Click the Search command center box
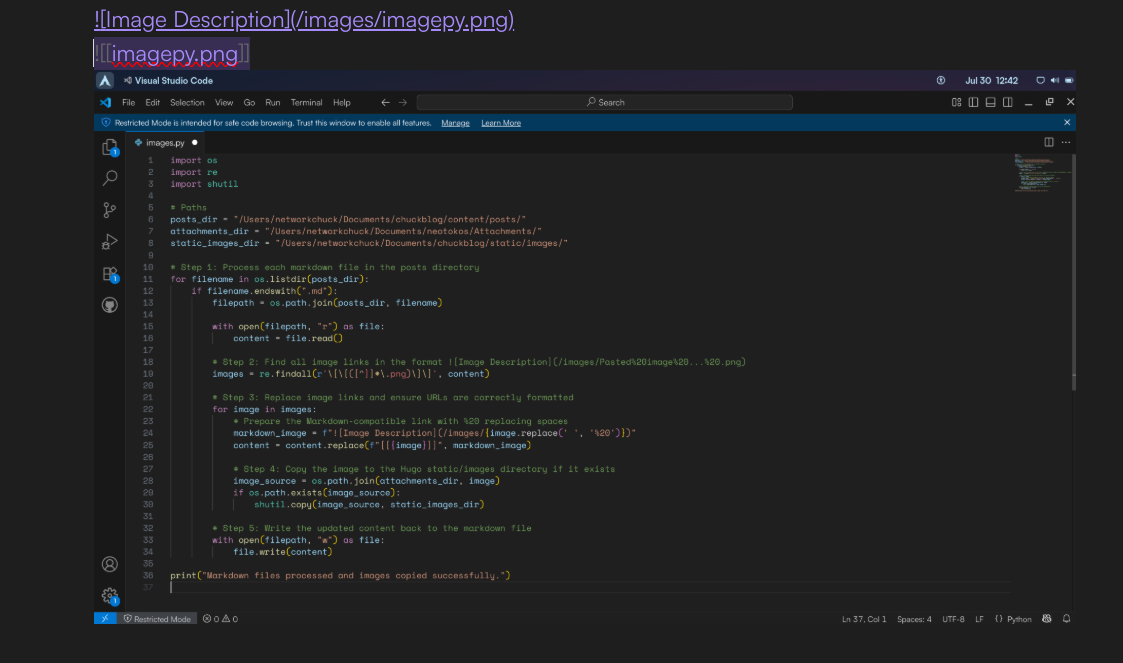This screenshot has width=1123, height=663. [604, 102]
